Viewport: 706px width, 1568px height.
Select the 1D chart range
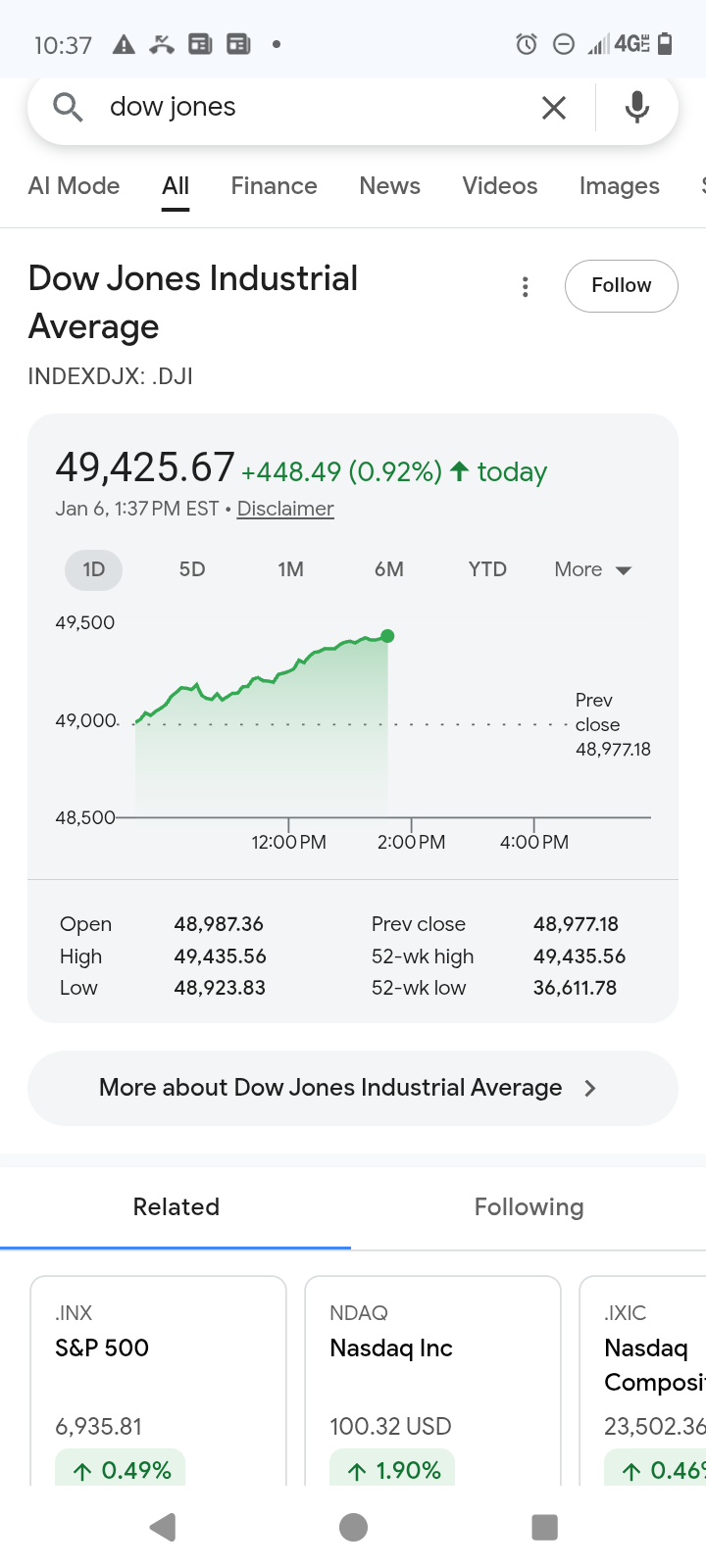94,569
